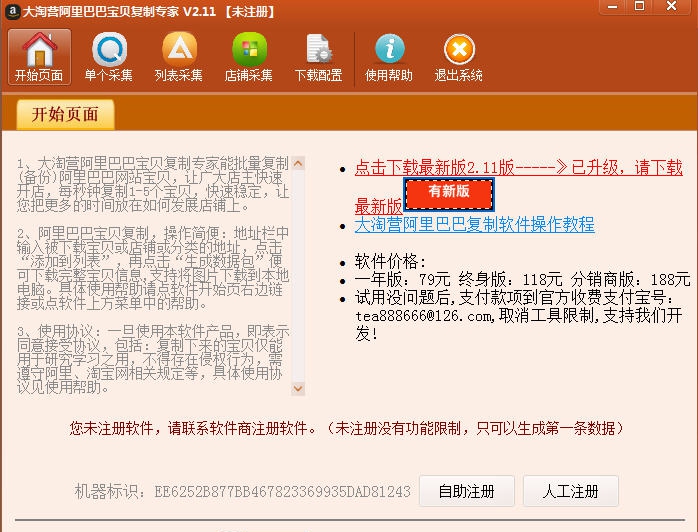Click the machine ID value EE6252B877BB...
This screenshot has height=532, width=698.
click(282, 491)
